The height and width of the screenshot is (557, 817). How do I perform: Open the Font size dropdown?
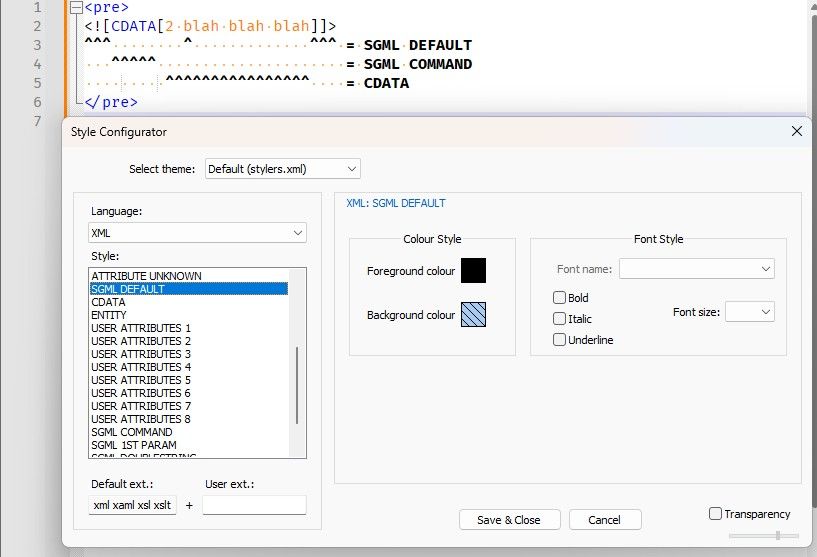click(x=750, y=312)
